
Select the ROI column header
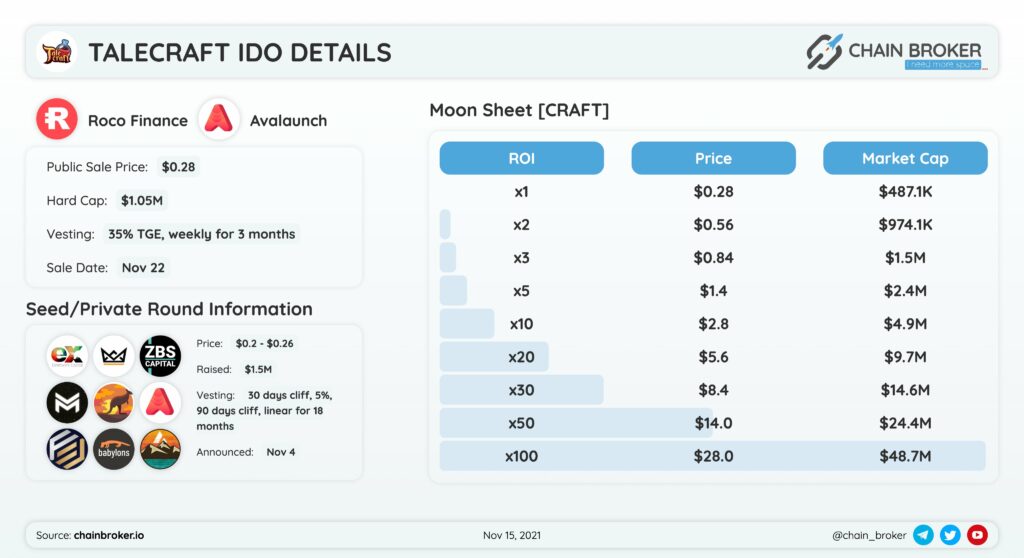pyautogui.click(x=521, y=158)
